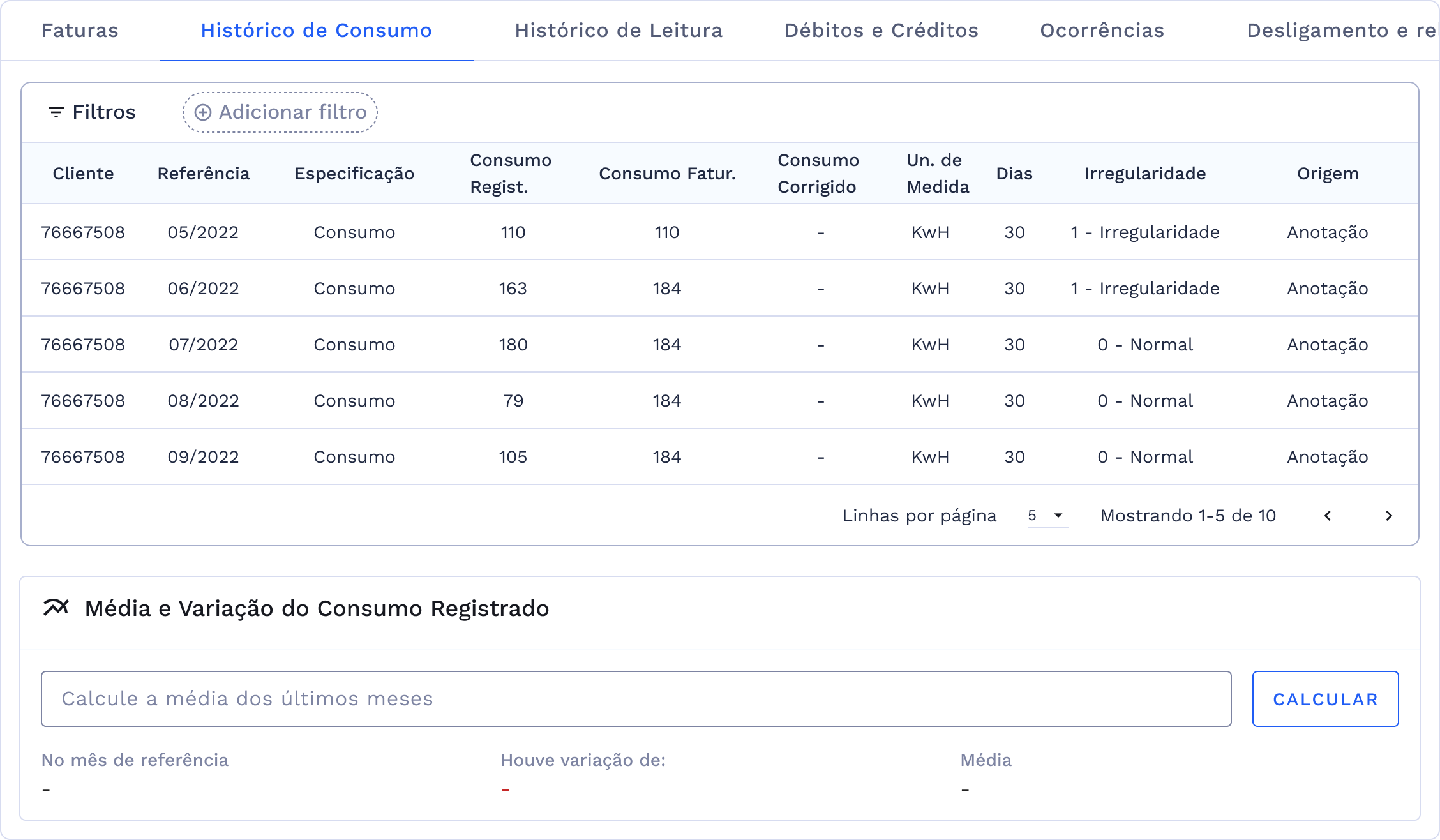Select the 05/2022 reference row
Image resolution: width=1440 pixels, height=840 pixels.
point(203,233)
